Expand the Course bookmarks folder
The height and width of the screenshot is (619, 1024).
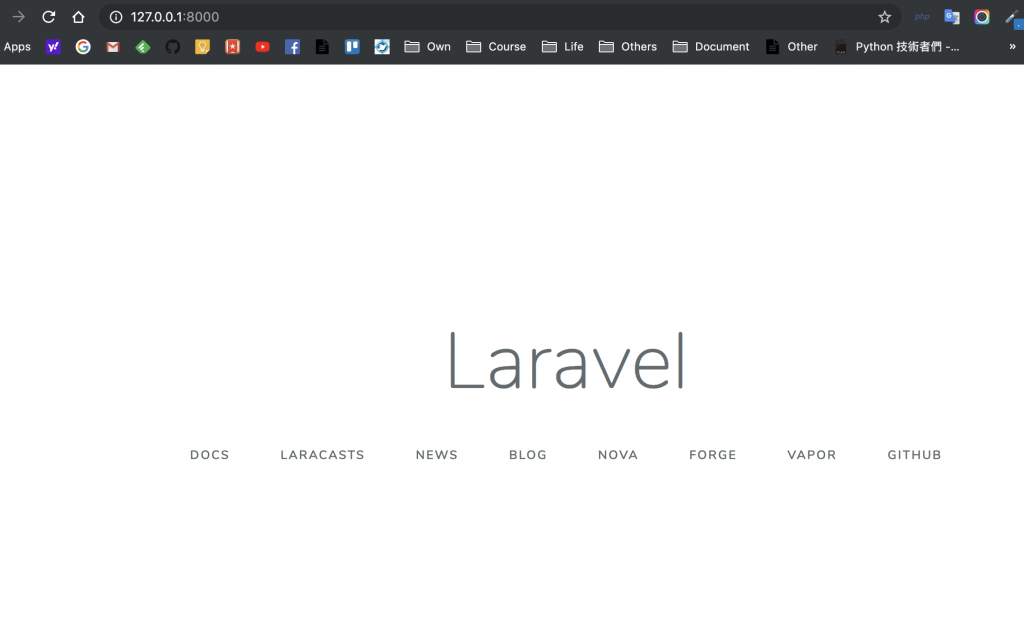496,46
